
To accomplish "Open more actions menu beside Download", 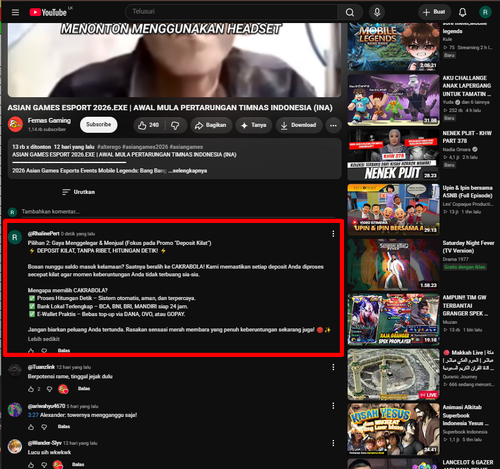I will pos(333,125).
